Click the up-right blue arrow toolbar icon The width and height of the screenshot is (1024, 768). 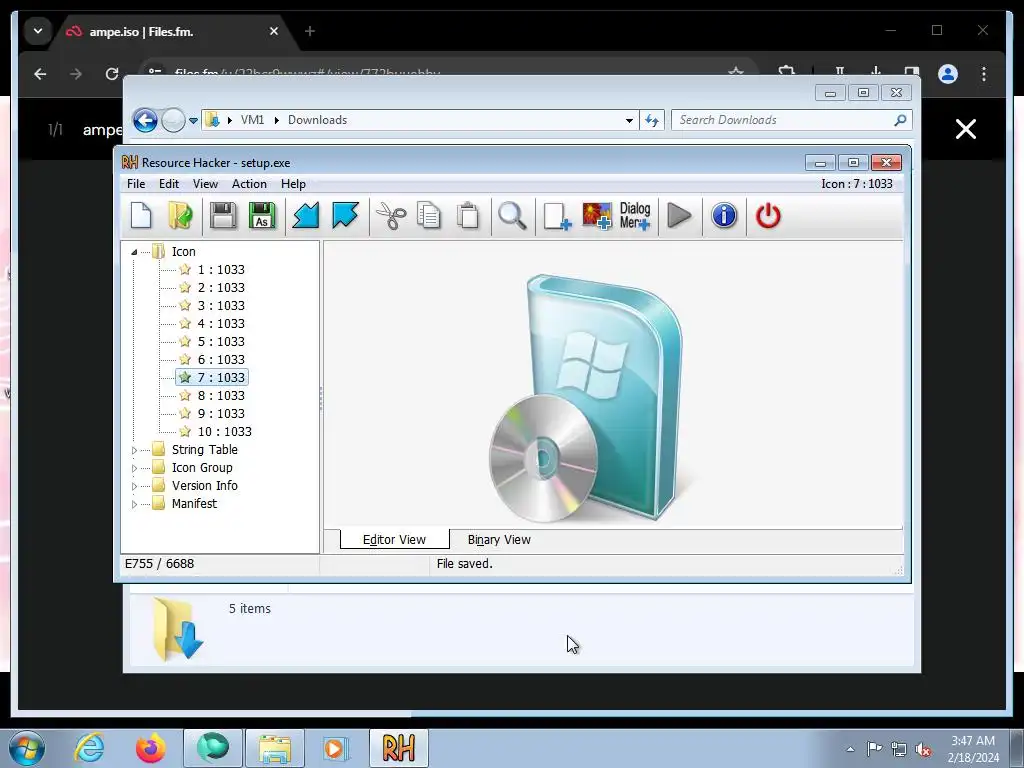(345, 216)
